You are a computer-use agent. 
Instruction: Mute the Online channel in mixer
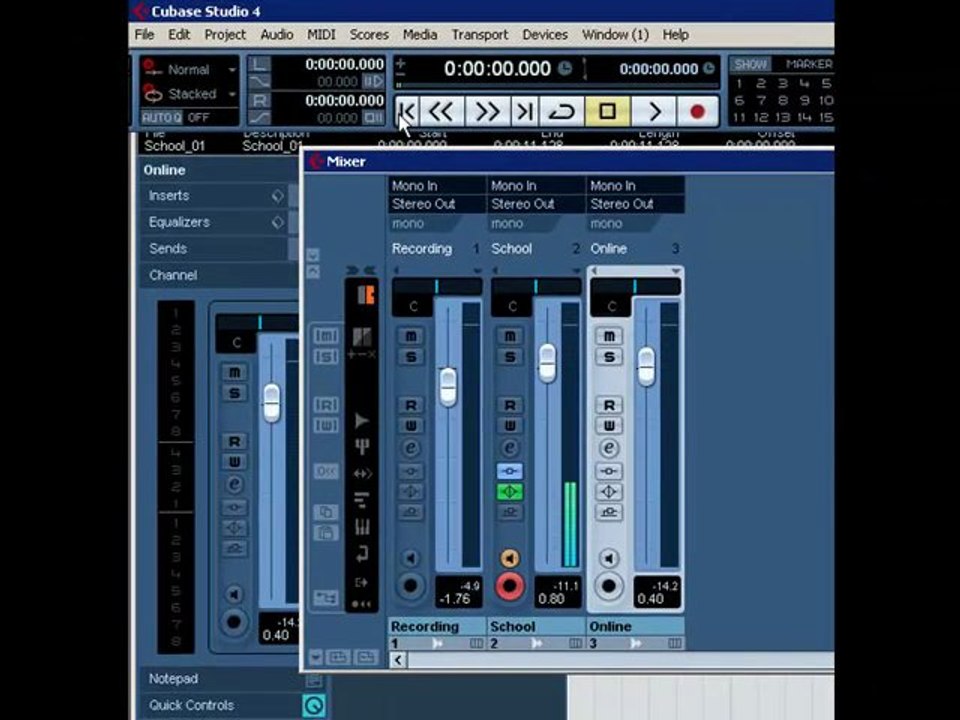pyautogui.click(x=609, y=336)
